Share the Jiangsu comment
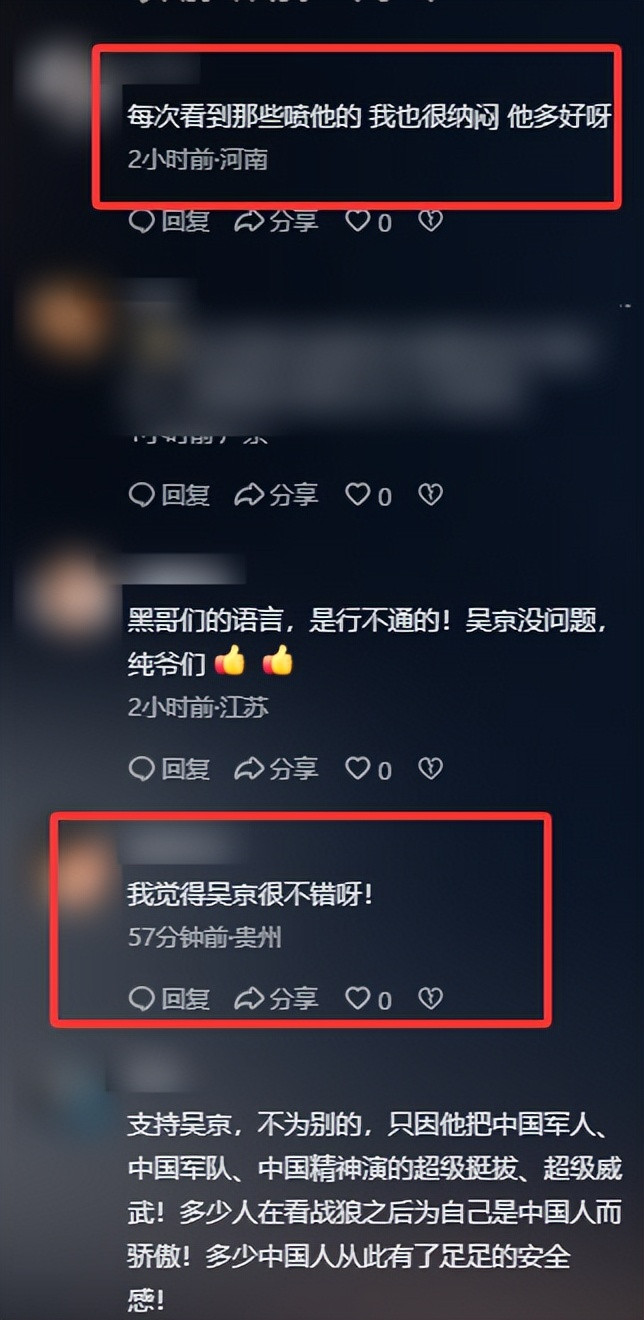The height and width of the screenshot is (1320, 644). [276, 768]
